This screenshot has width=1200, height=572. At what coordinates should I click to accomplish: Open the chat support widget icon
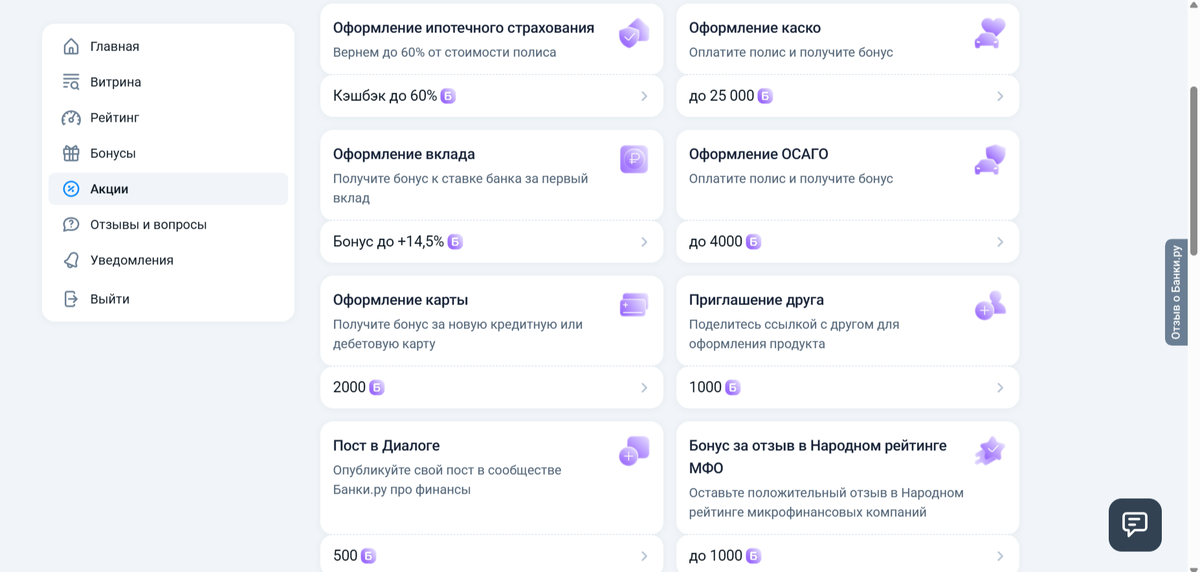(1135, 524)
